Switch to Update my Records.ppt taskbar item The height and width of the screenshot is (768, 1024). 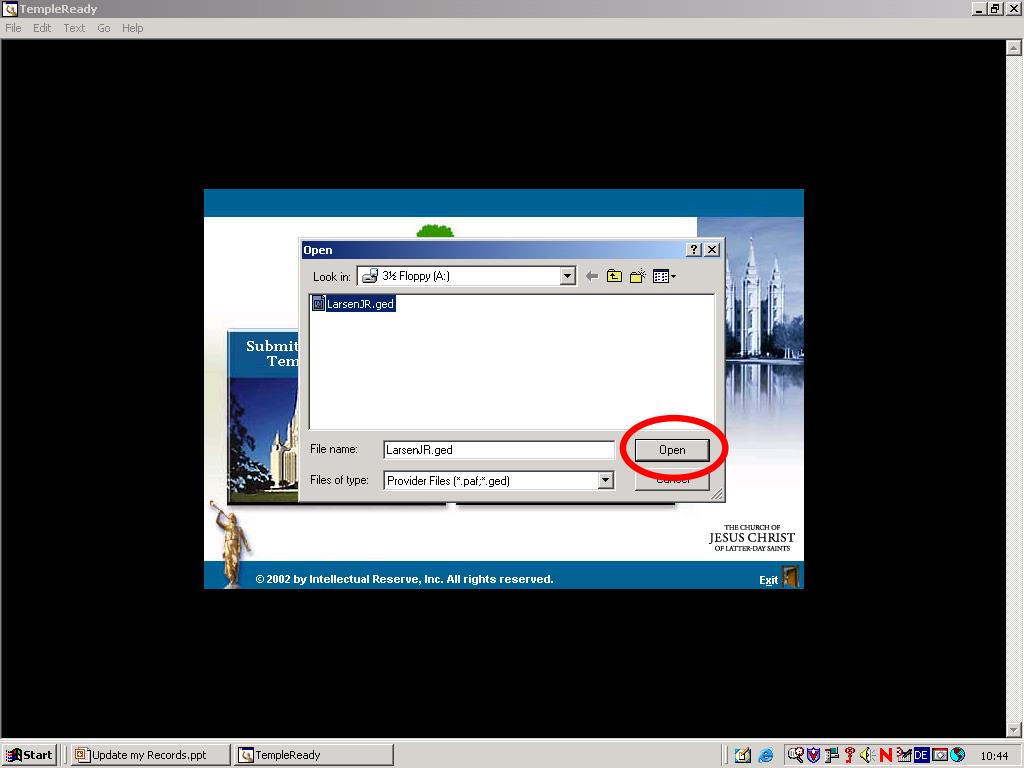coord(150,755)
